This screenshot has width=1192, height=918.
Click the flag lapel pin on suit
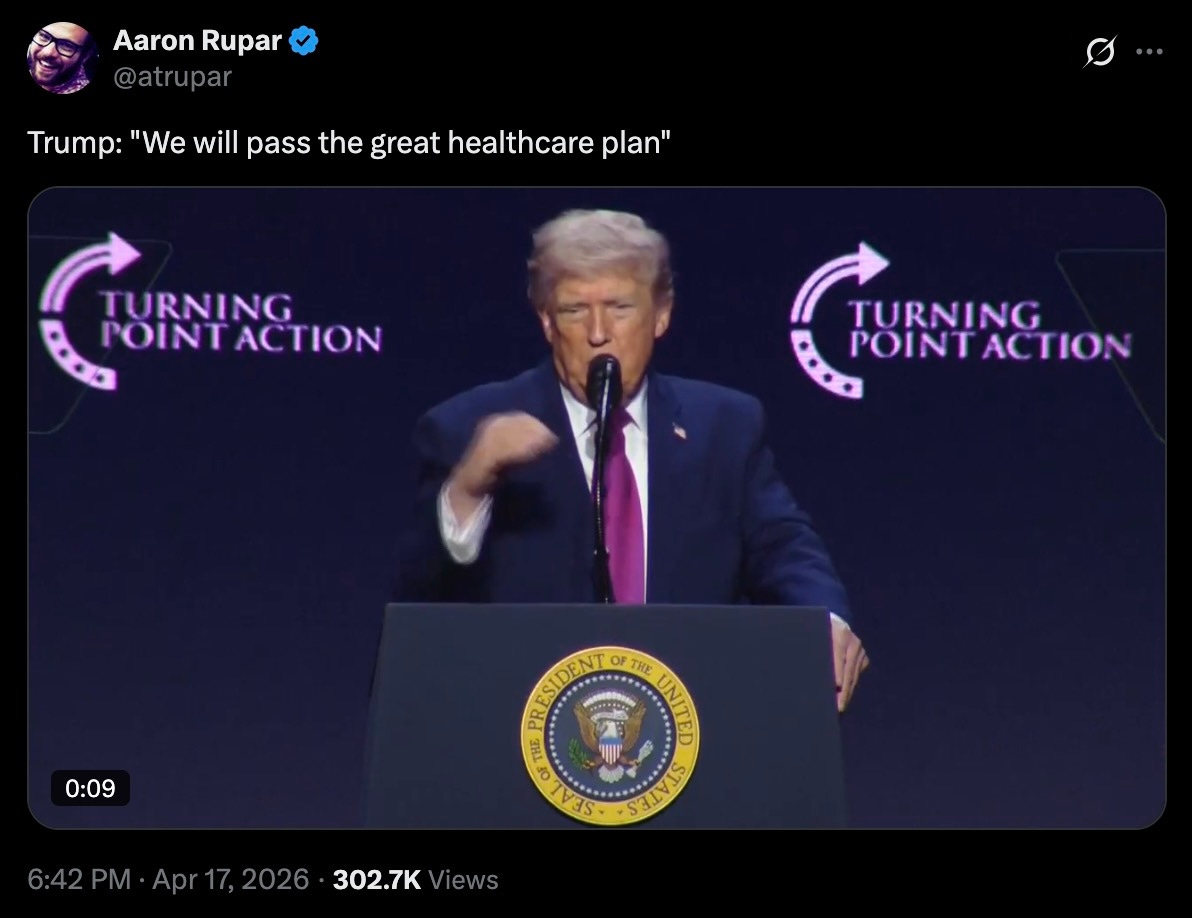click(679, 431)
